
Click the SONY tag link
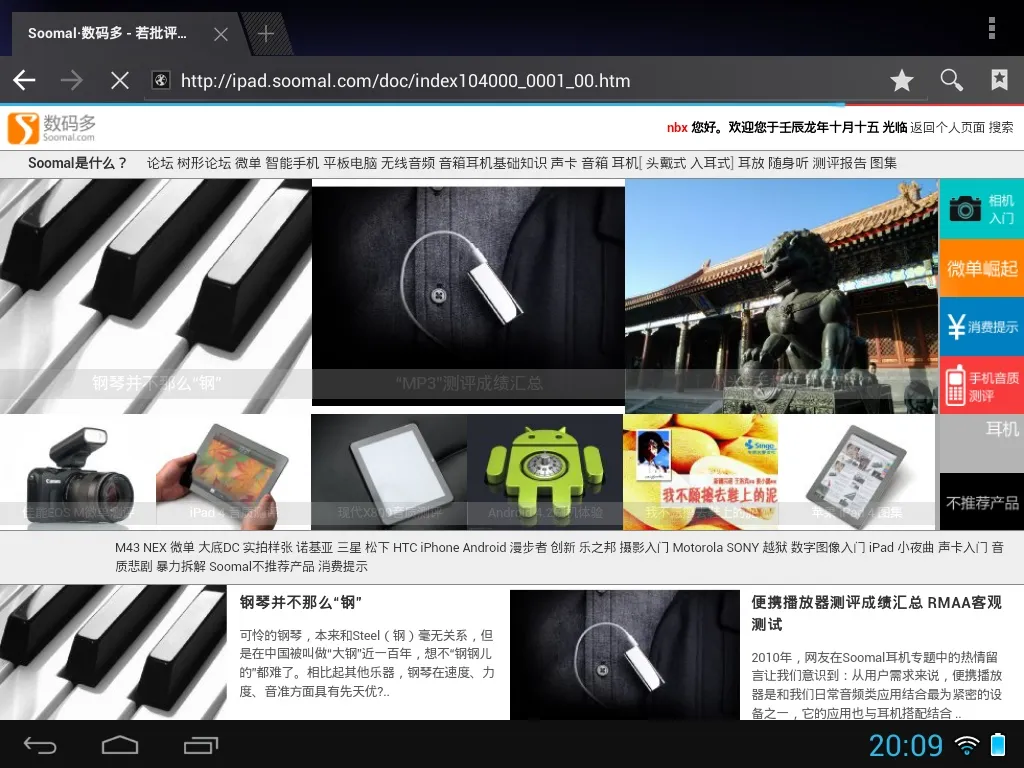coord(743,547)
